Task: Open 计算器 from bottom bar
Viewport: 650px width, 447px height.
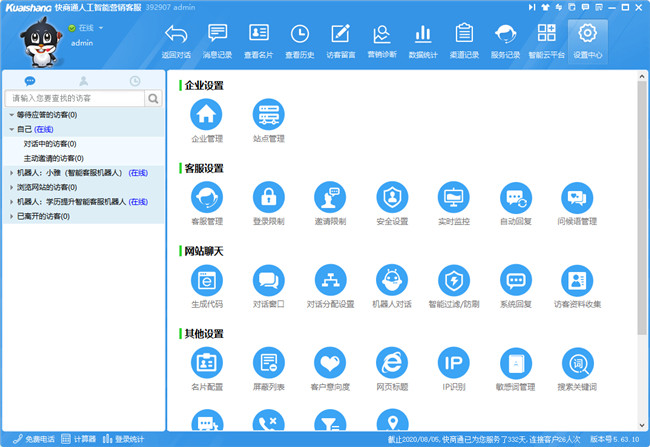Action: pyautogui.click(x=79, y=439)
